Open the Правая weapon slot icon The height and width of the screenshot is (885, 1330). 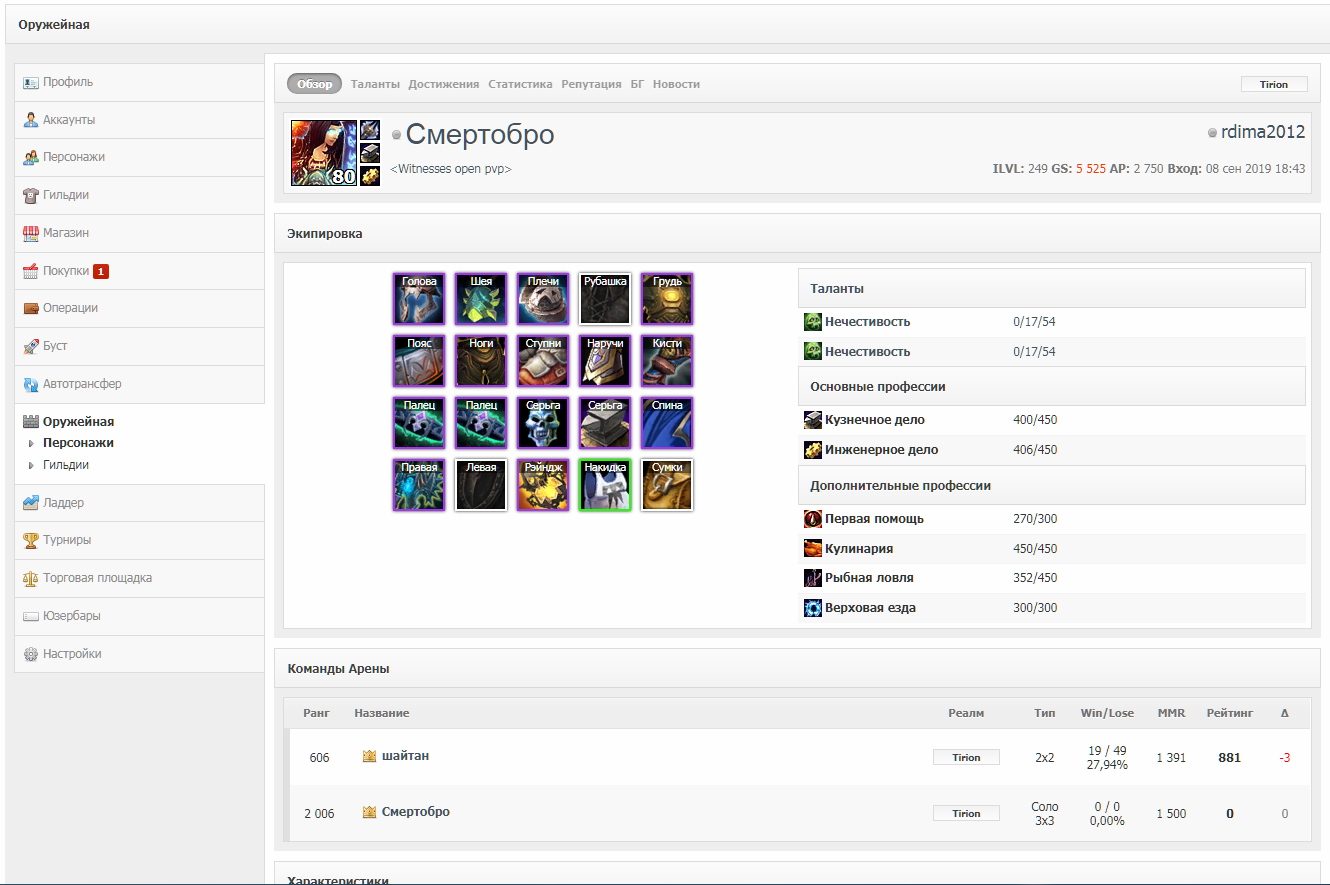419,485
